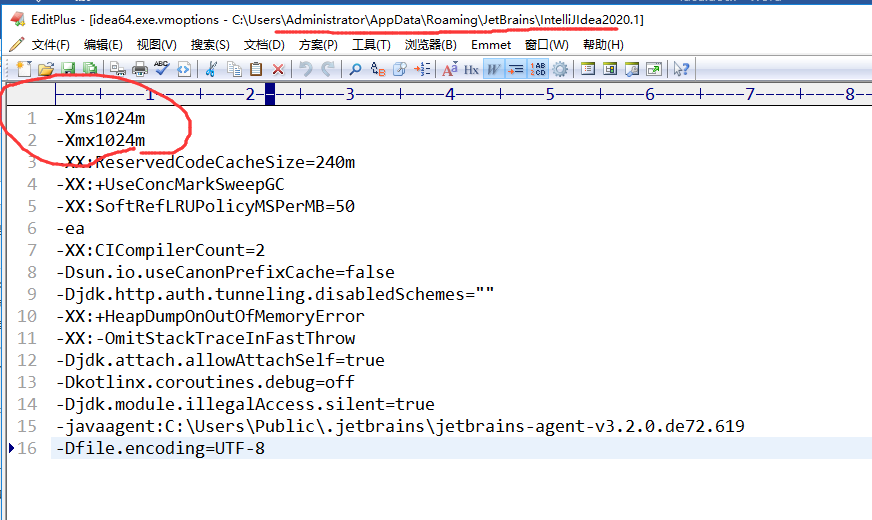This screenshot has height=520, width=872.
Task: Click the illegalAccess.silent=true line
Action: pos(245,404)
